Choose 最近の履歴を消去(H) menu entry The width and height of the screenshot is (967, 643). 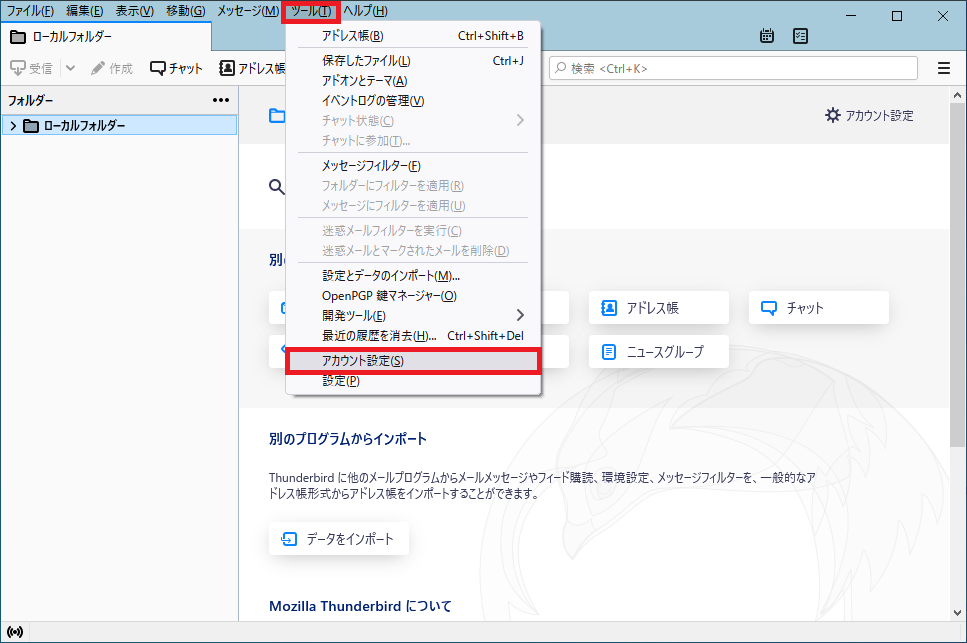(413, 336)
